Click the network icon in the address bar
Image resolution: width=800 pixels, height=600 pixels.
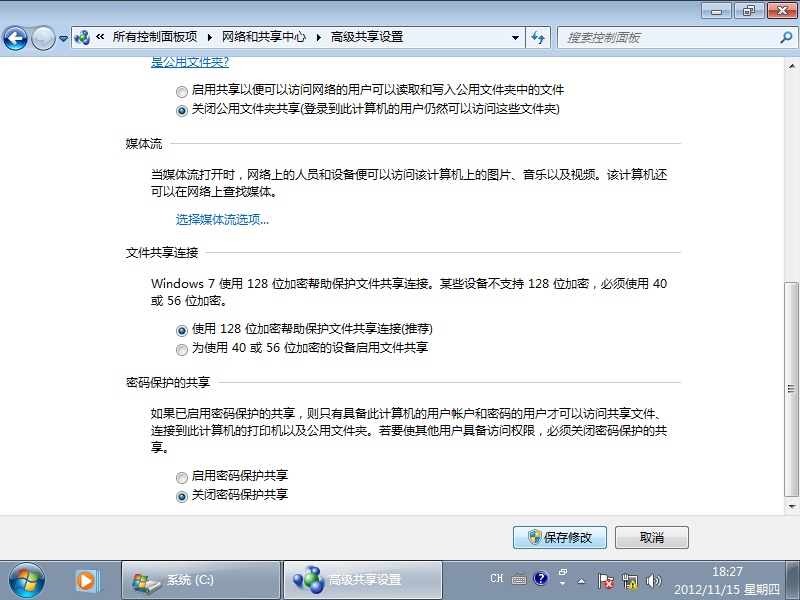click(x=82, y=37)
